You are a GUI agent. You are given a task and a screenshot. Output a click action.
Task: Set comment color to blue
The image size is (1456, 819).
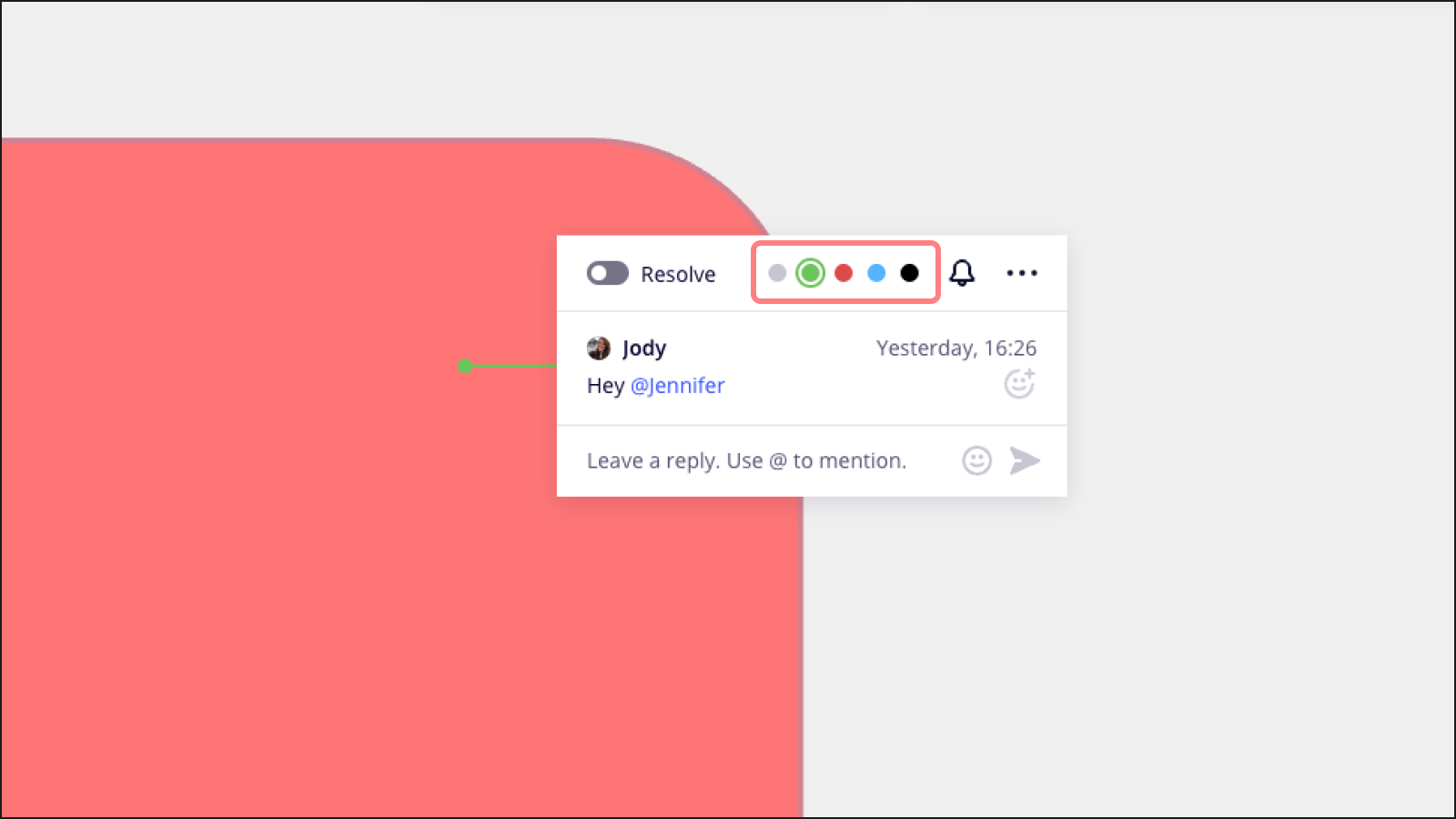876,273
